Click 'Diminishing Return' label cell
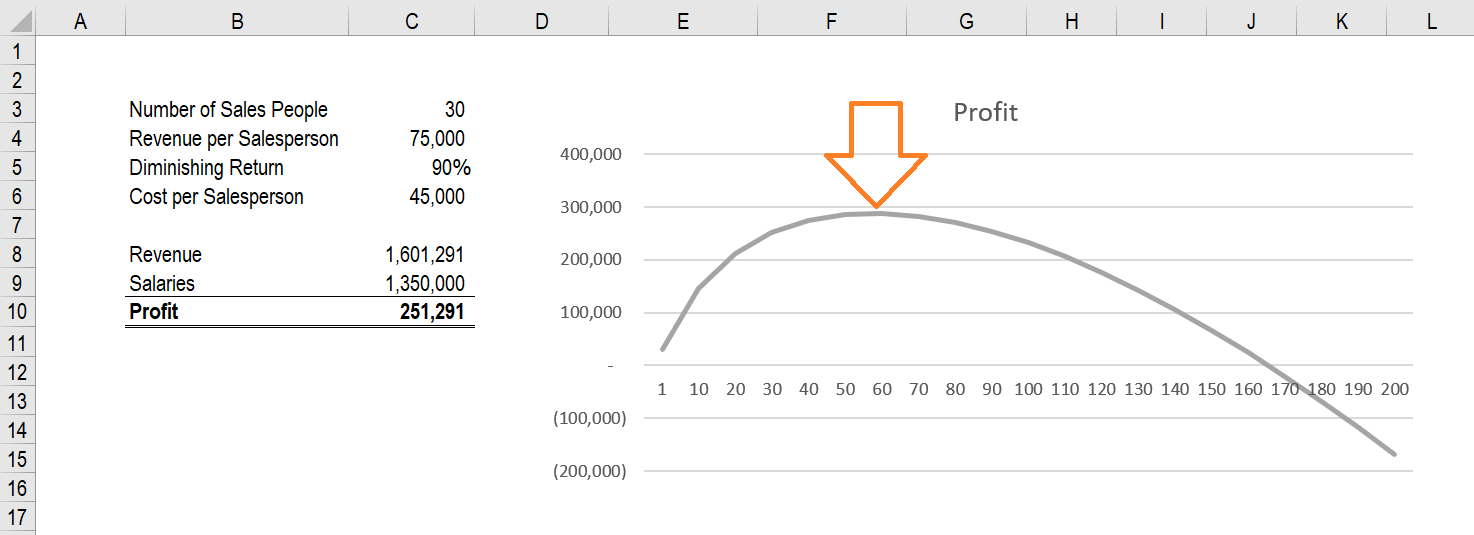This screenshot has height=535, width=1474. [206, 167]
